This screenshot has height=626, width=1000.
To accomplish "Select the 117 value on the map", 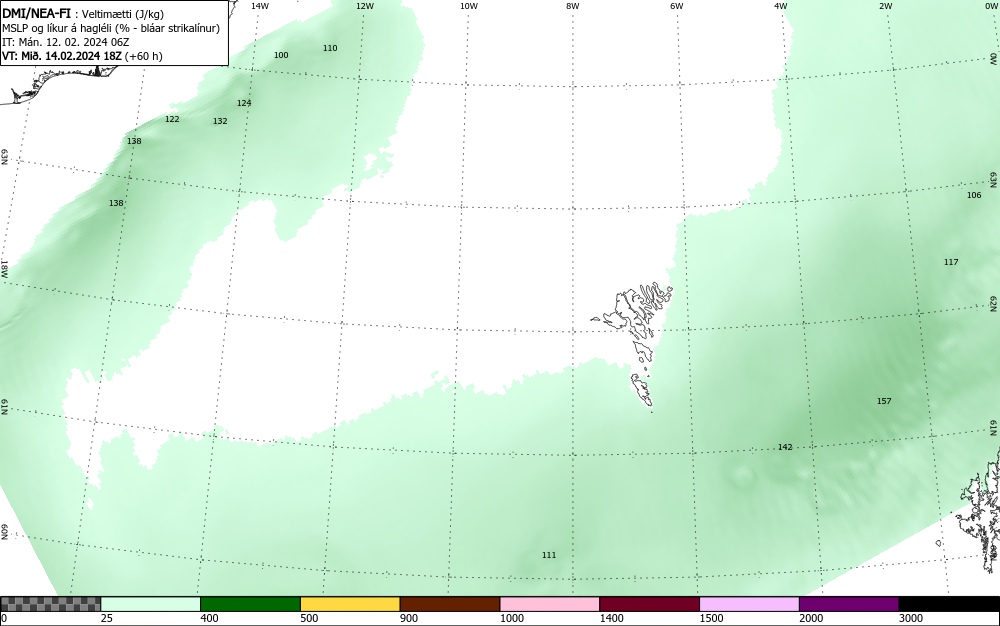I will pyautogui.click(x=951, y=262).
